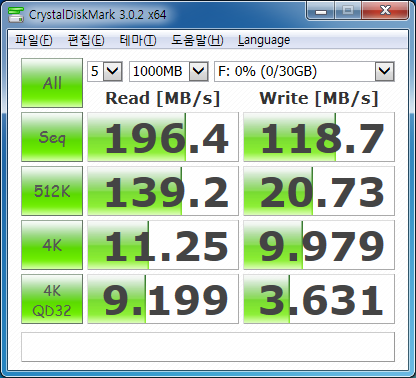Open the 도움말(H) menu
Viewport: 416px width, 378px height.
pyautogui.click(x=197, y=40)
